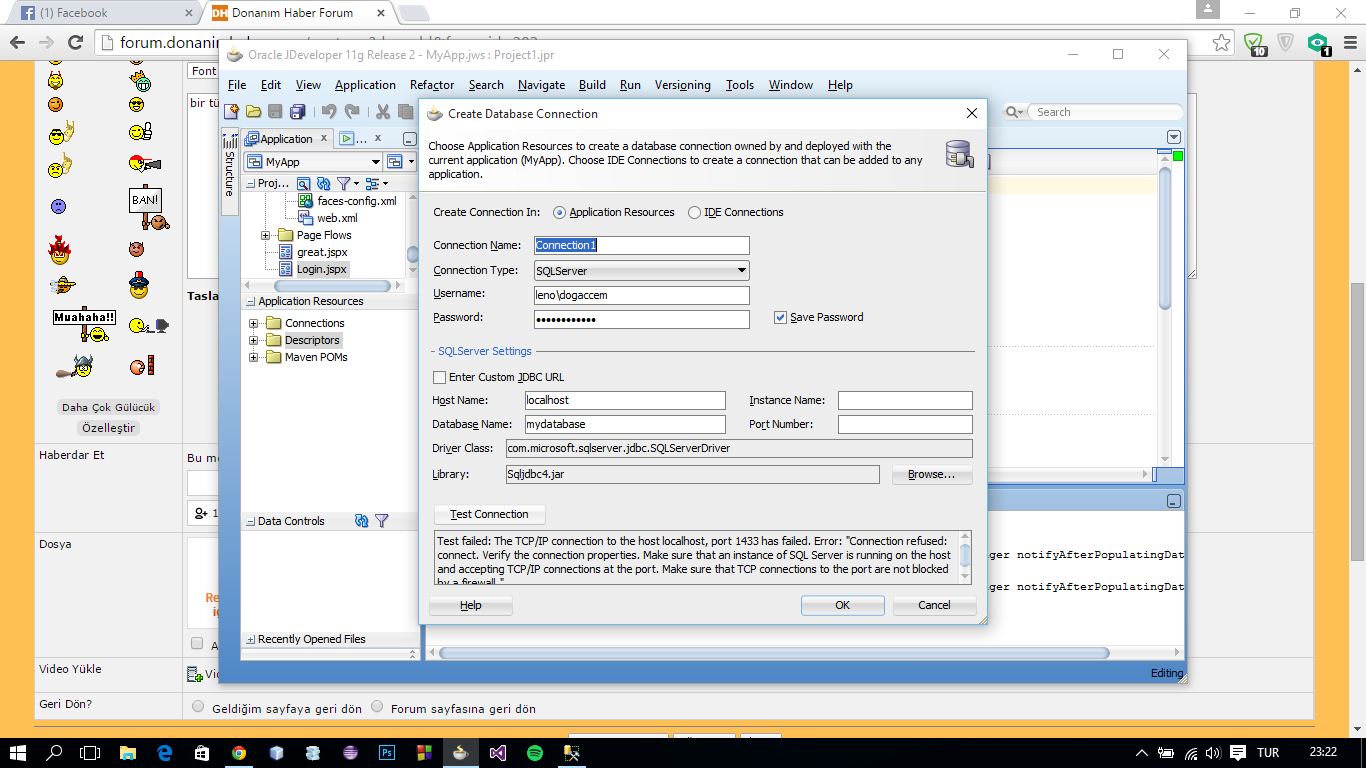Click the Test Connection button
The height and width of the screenshot is (768, 1366).
489,514
